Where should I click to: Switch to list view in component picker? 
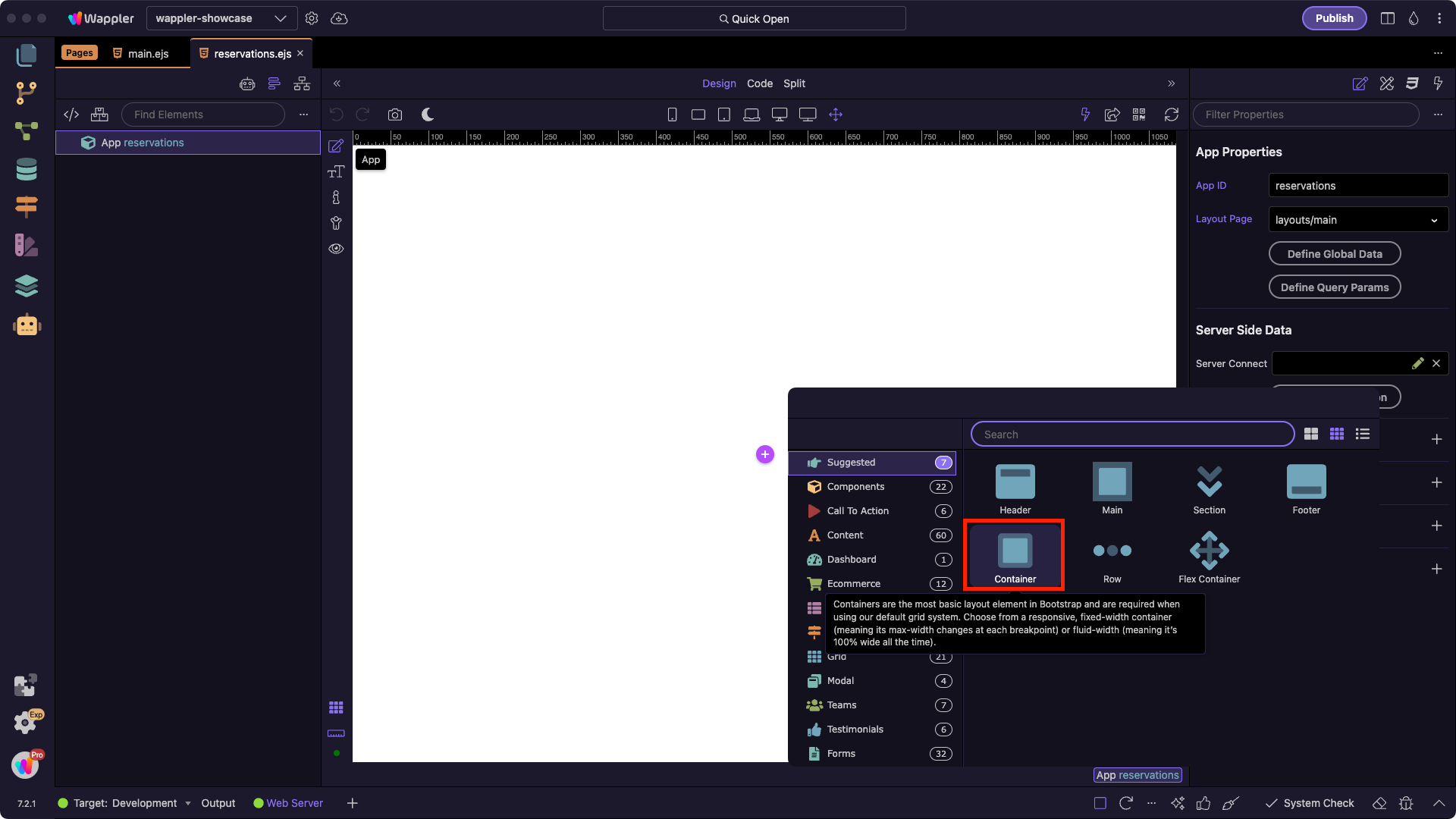(1363, 434)
